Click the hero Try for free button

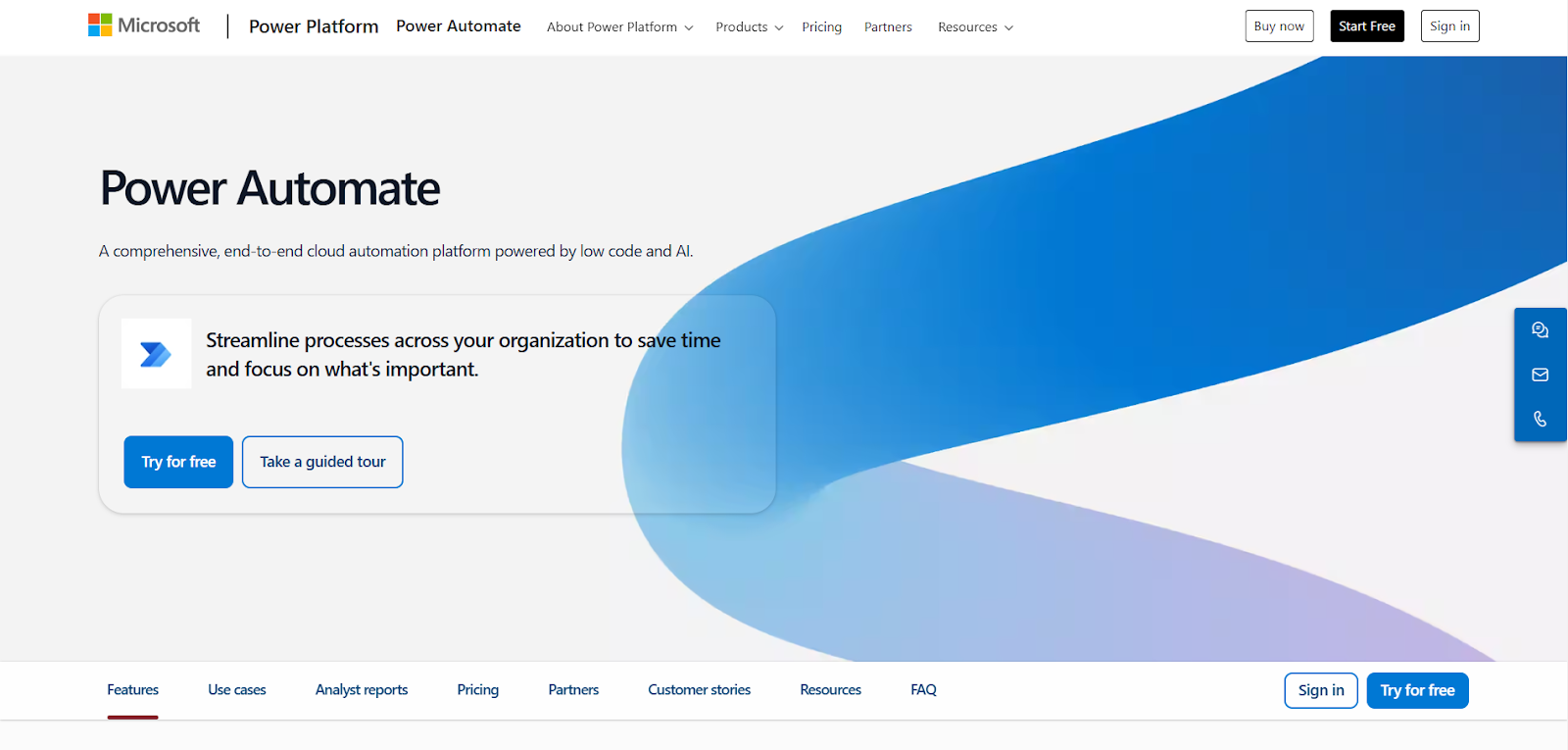[178, 462]
